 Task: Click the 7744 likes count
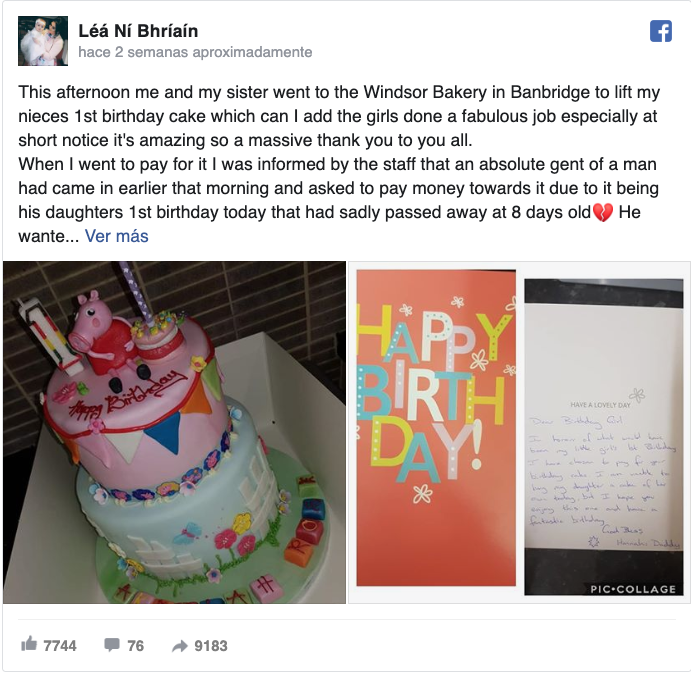pyautogui.click(x=60, y=646)
